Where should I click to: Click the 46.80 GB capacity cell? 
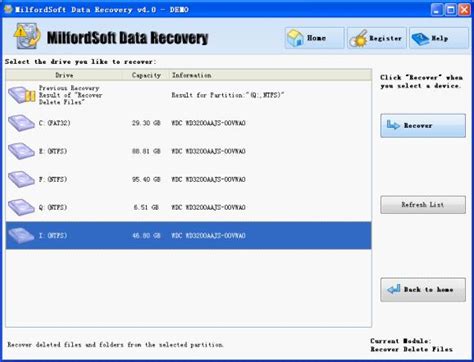click(146, 235)
